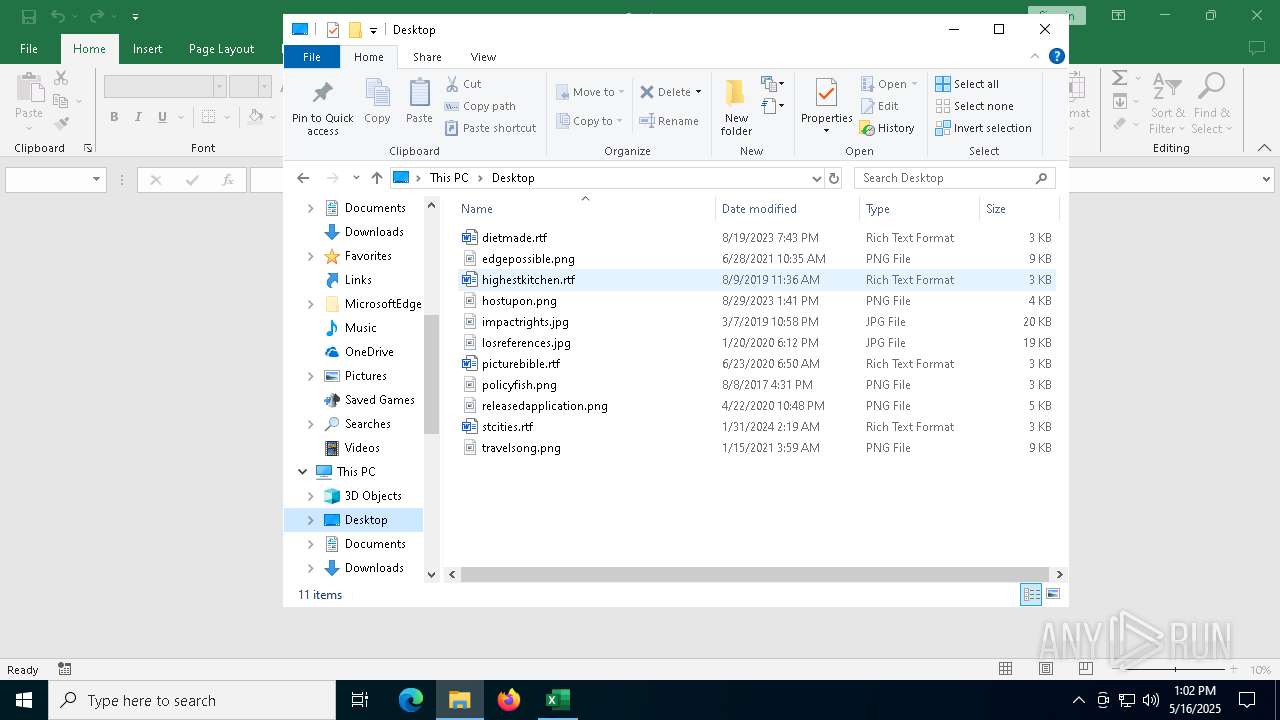Open Firefox from the taskbar
1280x720 pixels.
509,700
